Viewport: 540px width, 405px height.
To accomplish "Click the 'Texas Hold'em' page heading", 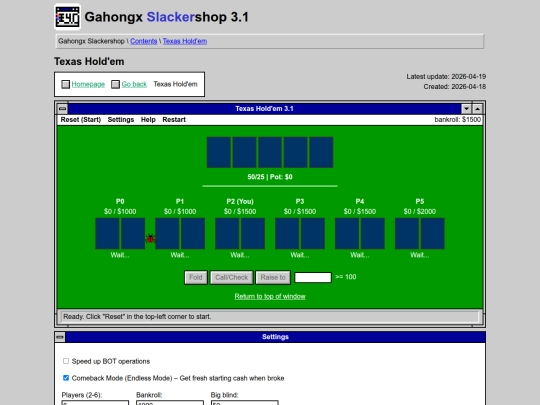I will [89, 61].
